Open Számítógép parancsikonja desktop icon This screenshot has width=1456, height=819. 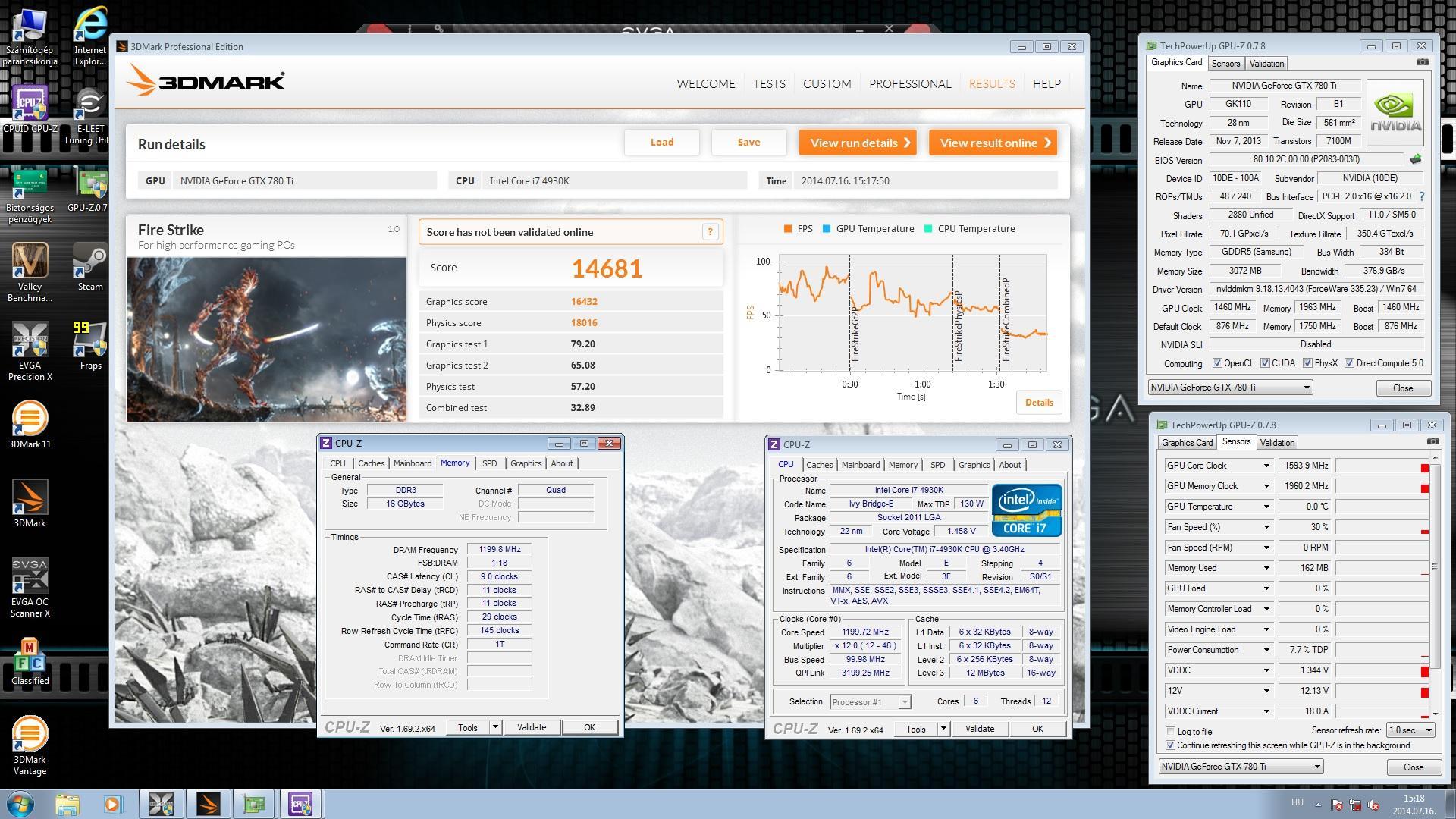pos(30,38)
